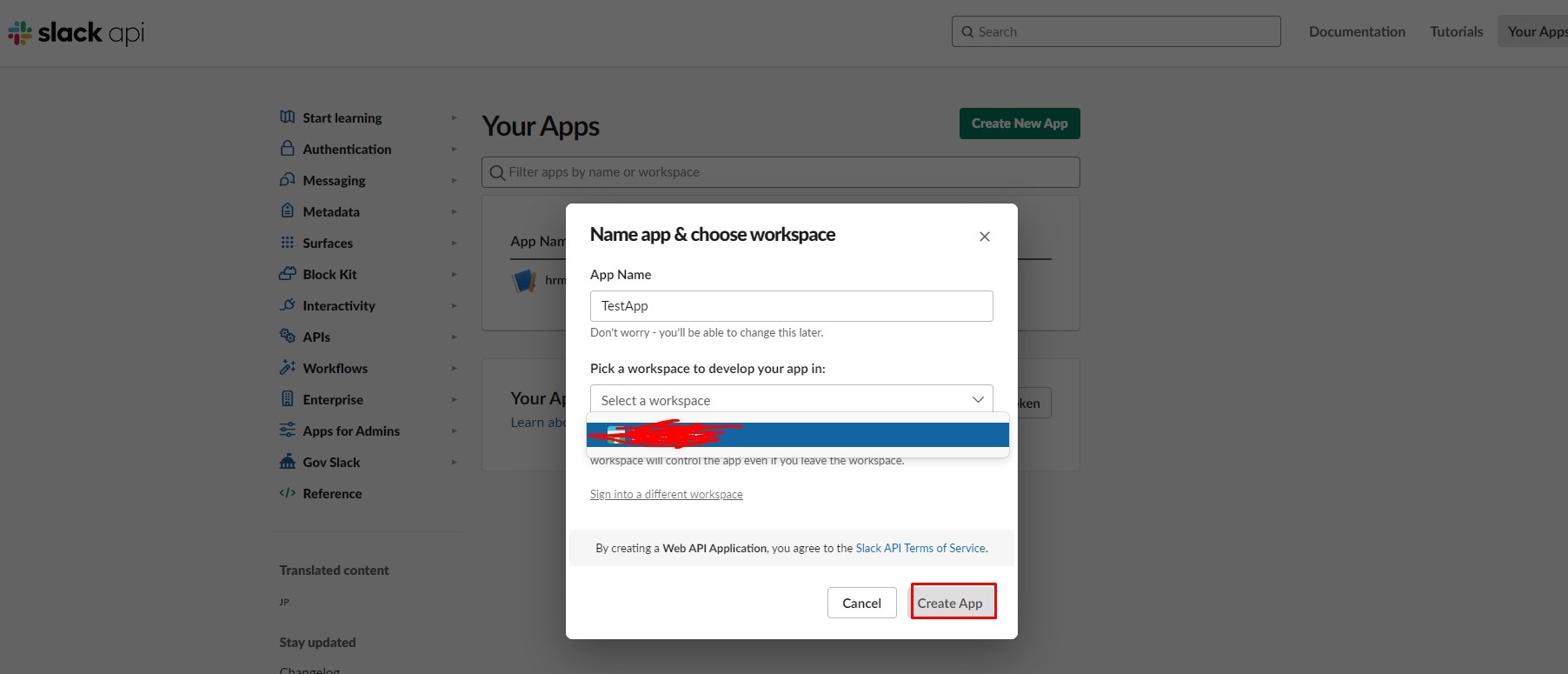The image size is (1568, 674).
Task: Click the Translated content heading
Action: point(334,571)
